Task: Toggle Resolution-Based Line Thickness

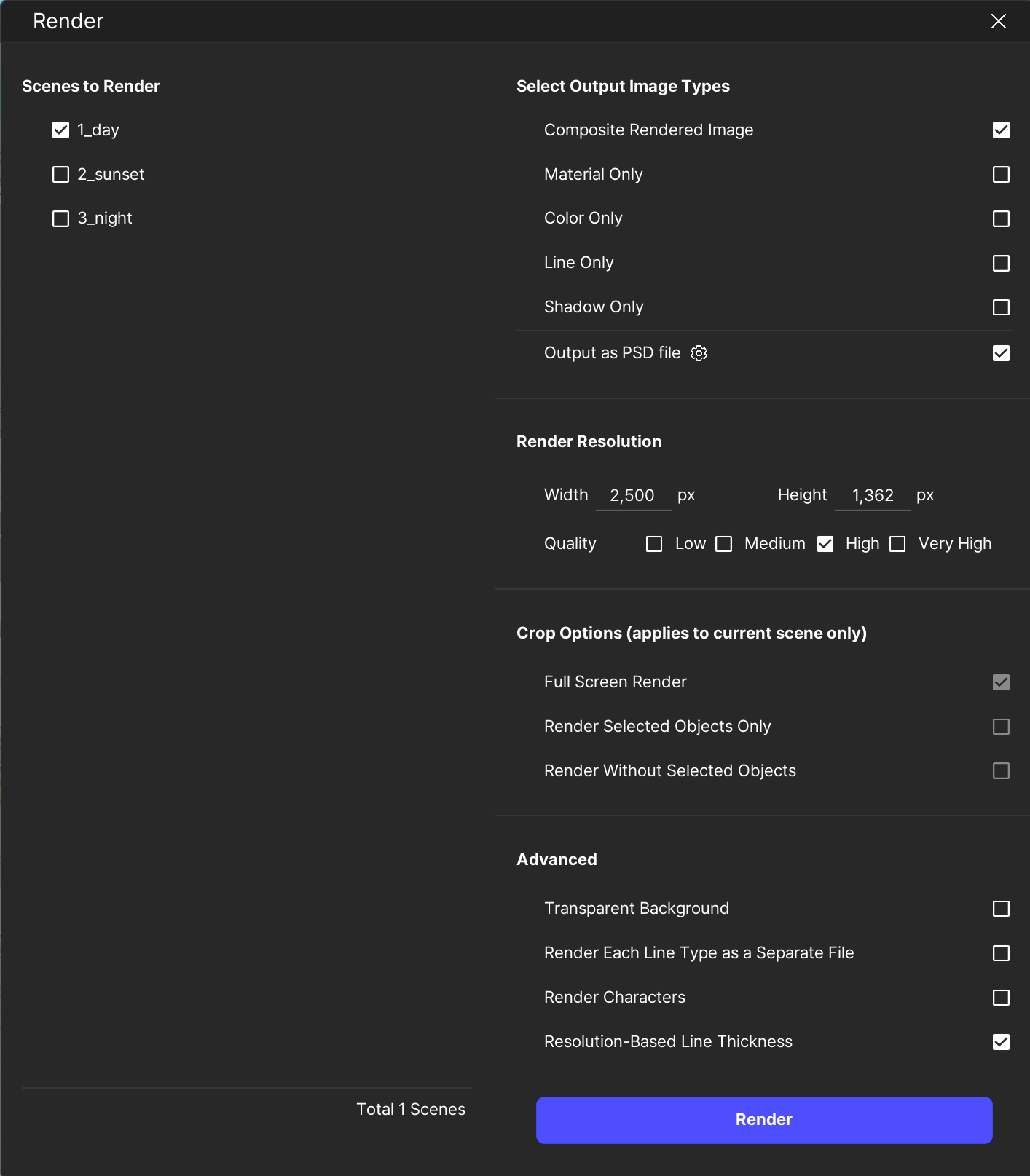Action: click(1001, 1042)
